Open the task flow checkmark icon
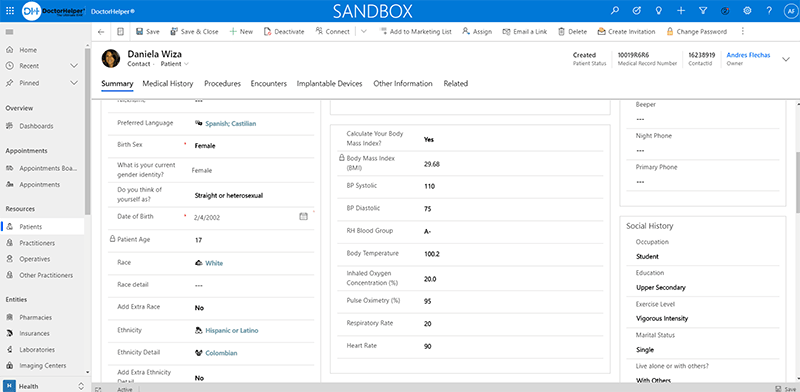800x392 pixels. [x=637, y=10]
